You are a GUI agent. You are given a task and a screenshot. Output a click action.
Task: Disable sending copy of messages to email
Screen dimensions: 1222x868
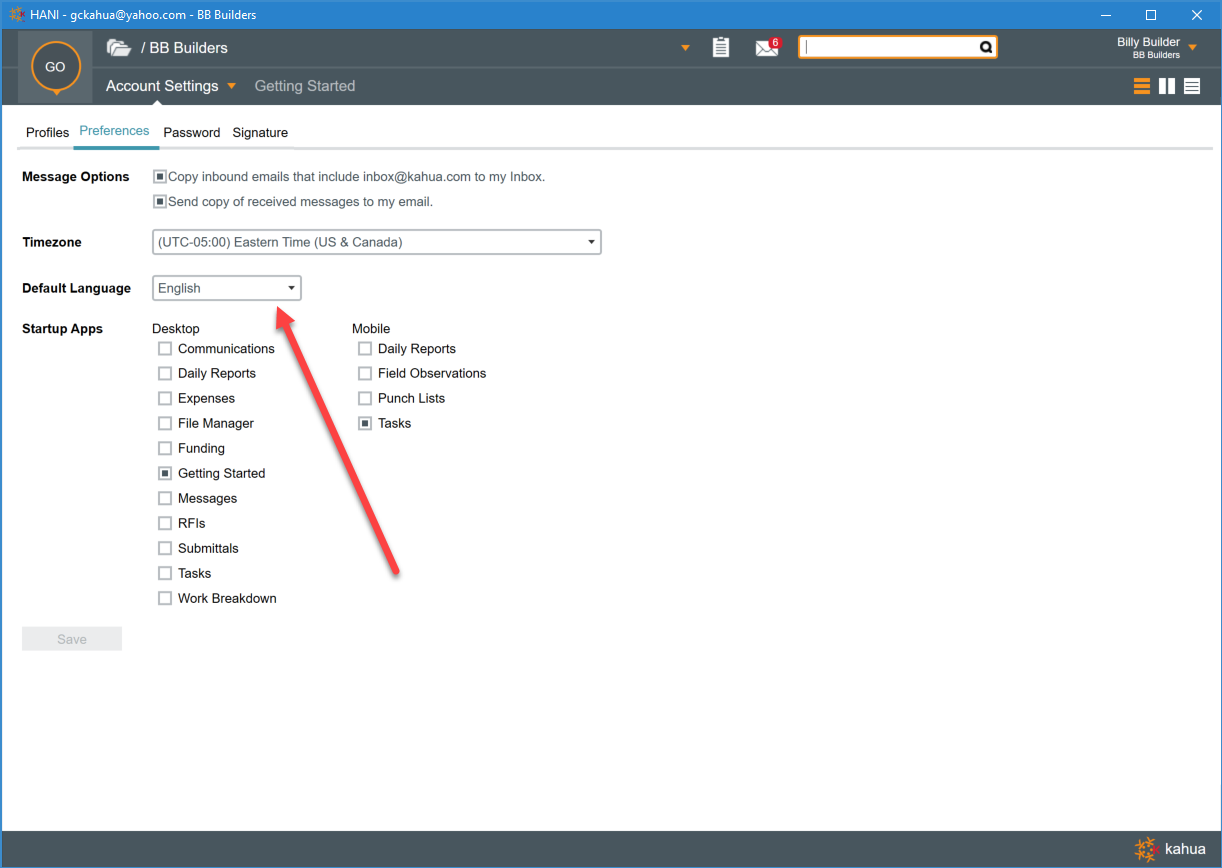click(x=159, y=202)
